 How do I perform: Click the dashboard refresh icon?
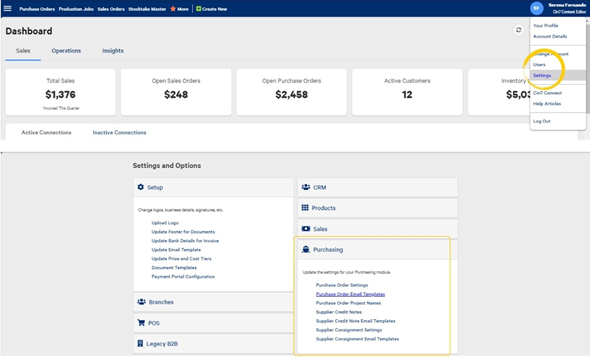(519, 30)
